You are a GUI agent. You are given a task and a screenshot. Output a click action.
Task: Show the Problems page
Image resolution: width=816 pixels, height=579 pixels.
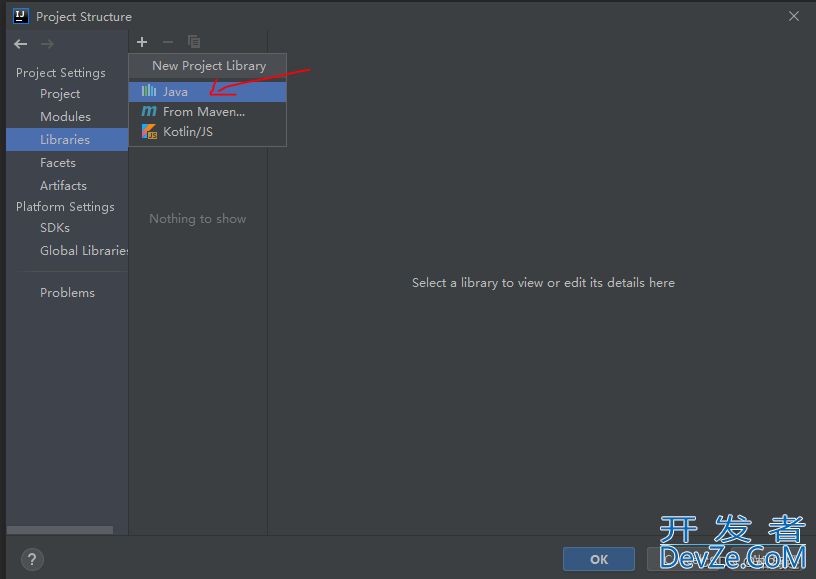[67, 293]
